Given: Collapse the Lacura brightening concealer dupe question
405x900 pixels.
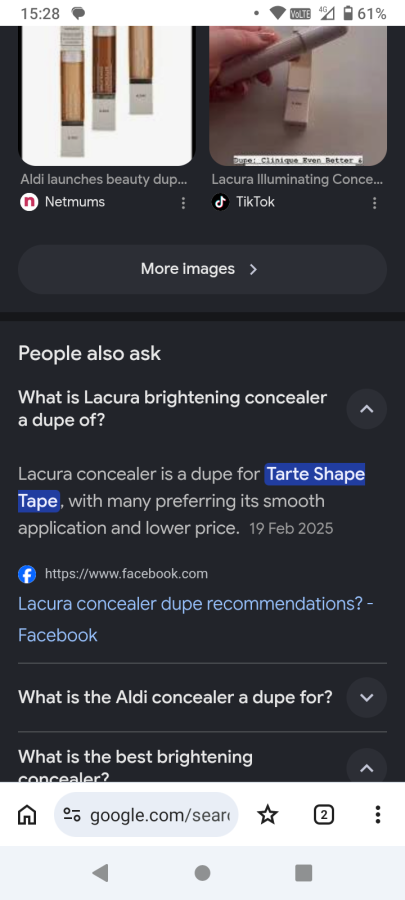Looking at the screenshot, I should click(x=367, y=409).
